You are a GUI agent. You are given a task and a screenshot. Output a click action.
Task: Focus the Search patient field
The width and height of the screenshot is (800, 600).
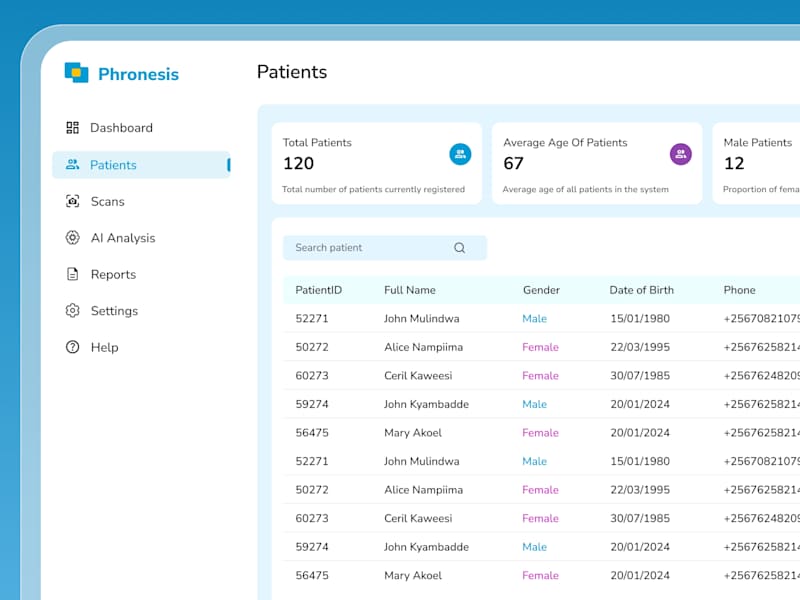385,248
